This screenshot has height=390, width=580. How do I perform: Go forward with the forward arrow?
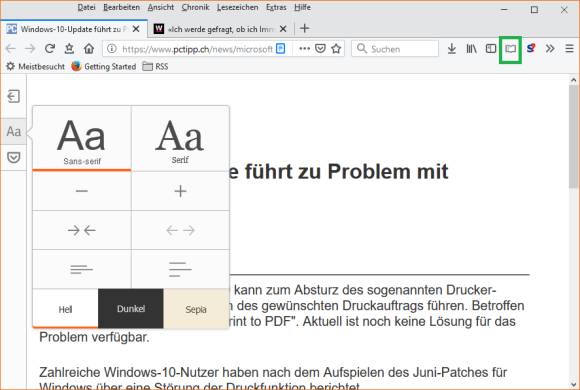pos(30,48)
